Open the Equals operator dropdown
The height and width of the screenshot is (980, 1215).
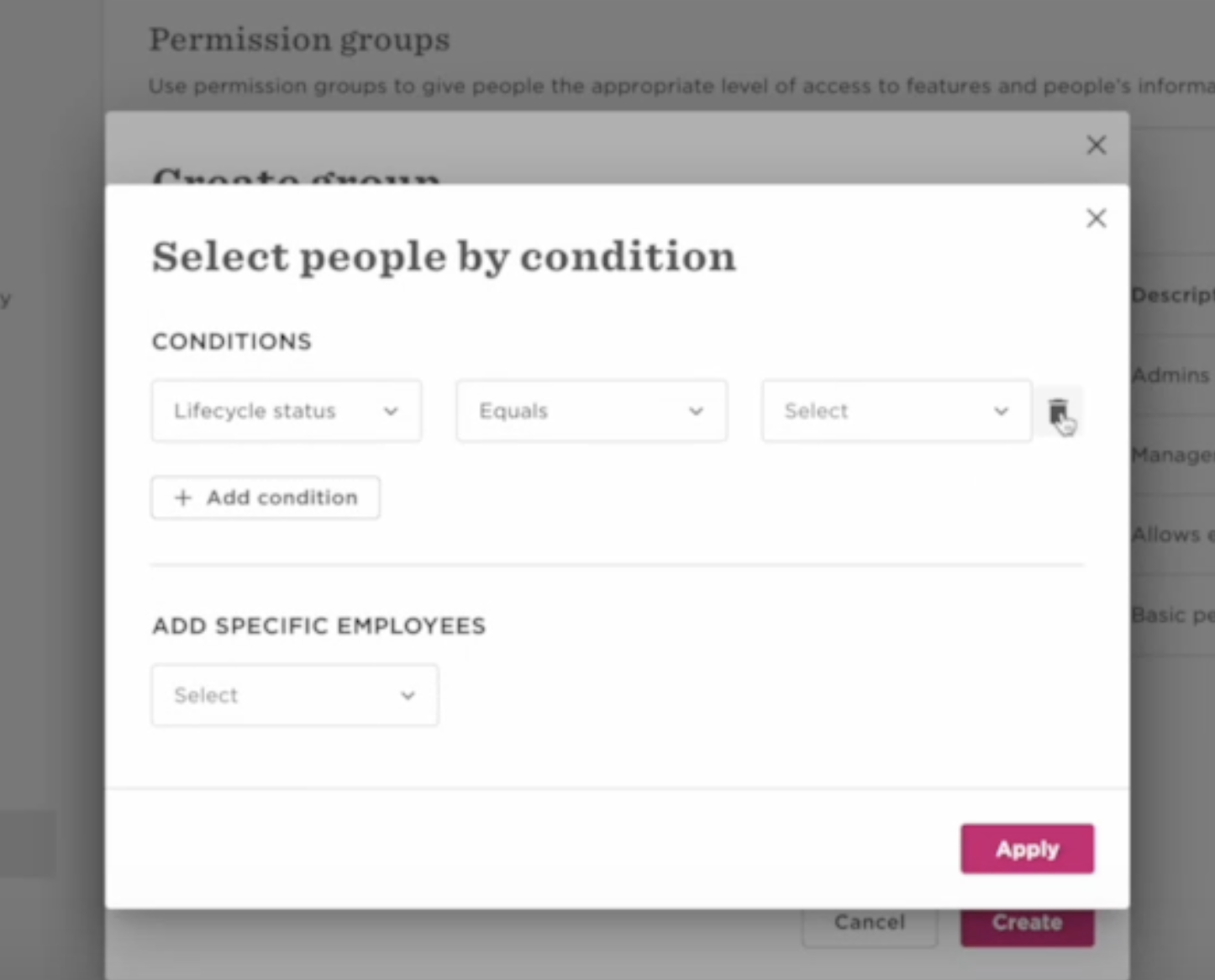tap(592, 411)
